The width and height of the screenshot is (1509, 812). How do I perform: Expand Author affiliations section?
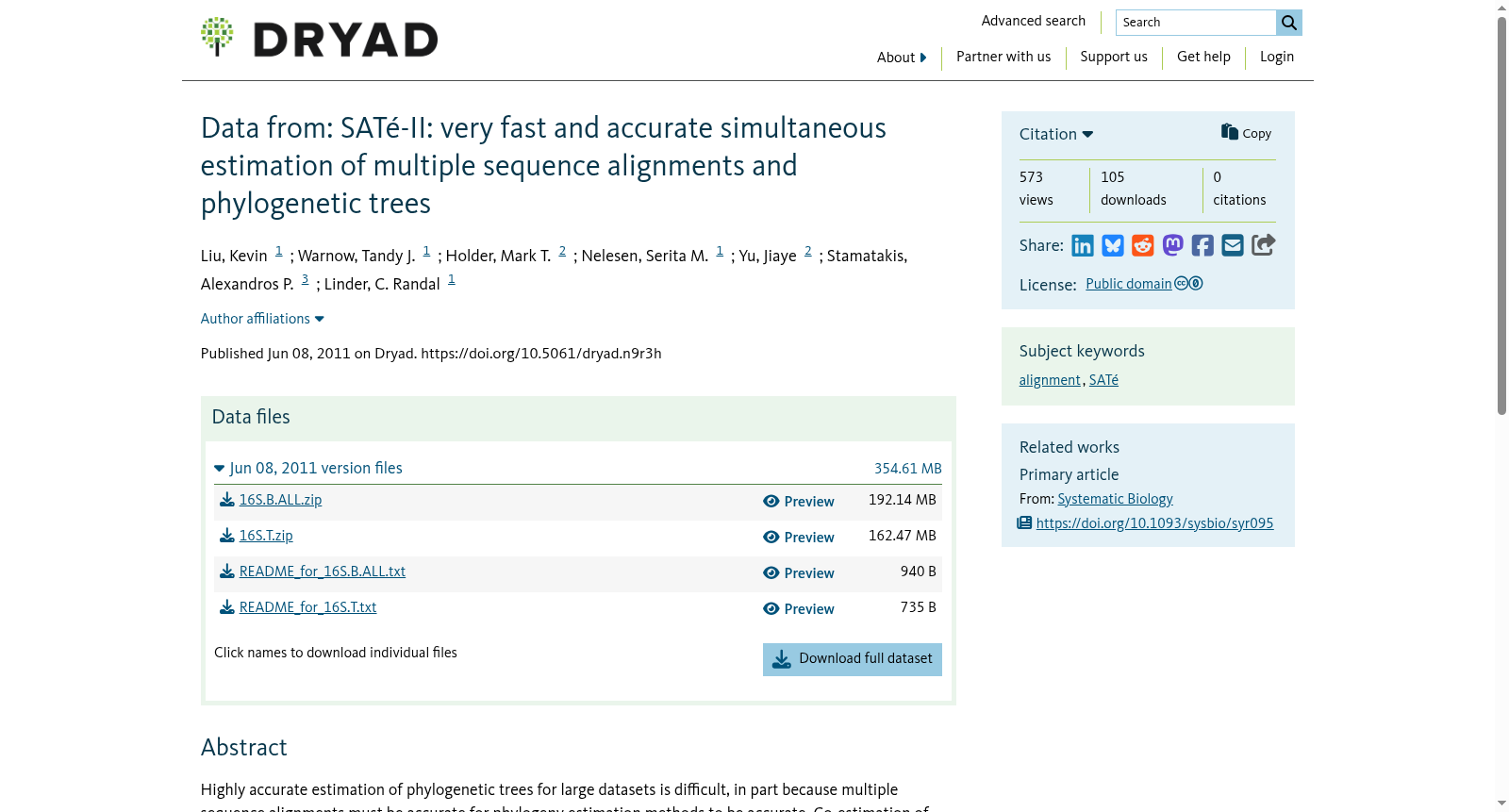tap(262, 319)
